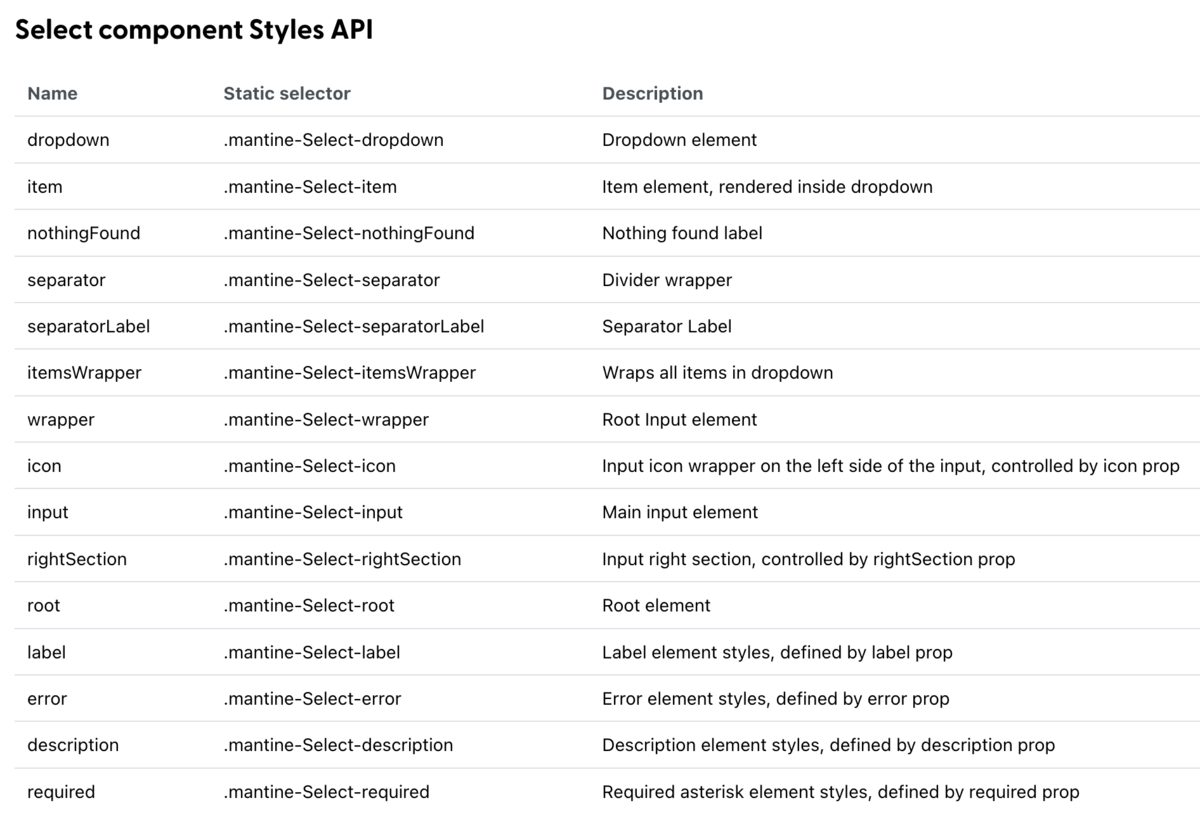Viewport: 1200px width, 817px height.
Task: Click the 'Input right section' description
Action: pyautogui.click(x=808, y=559)
